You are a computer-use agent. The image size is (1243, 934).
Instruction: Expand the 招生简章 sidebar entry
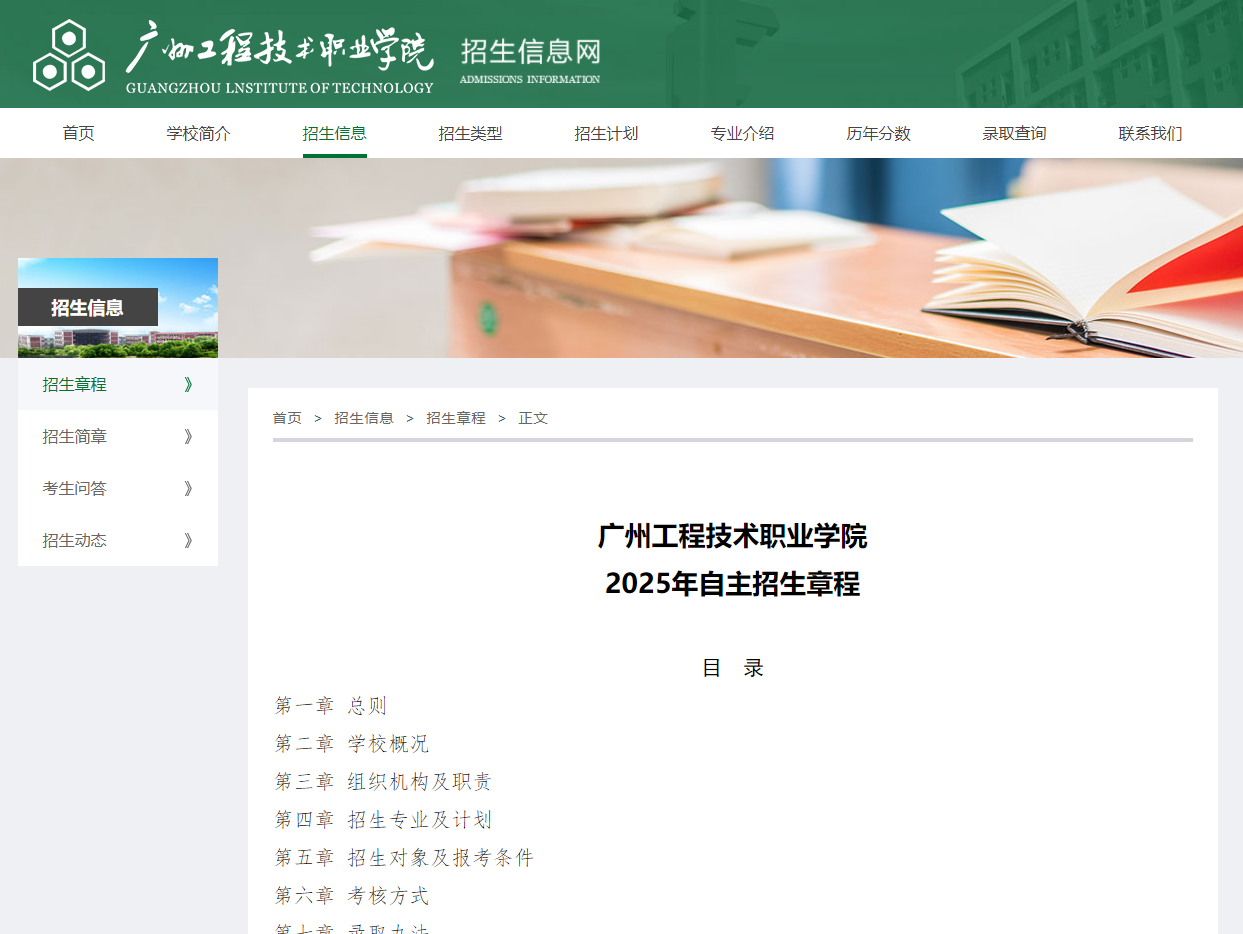[x=188, y=436]
